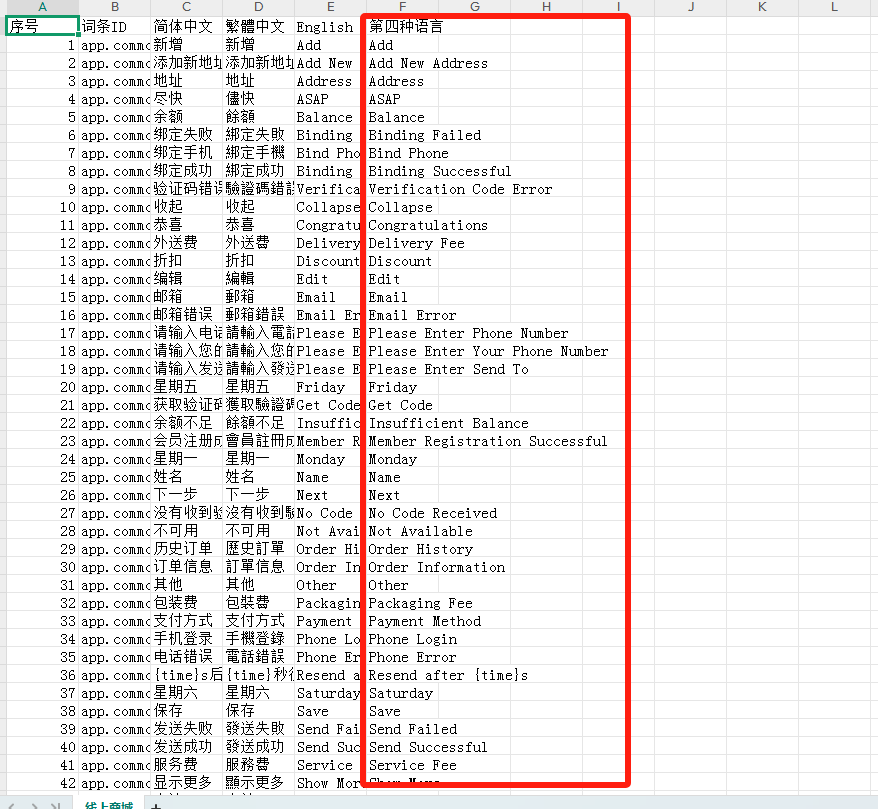Select column J header
The height and width of the screenshot is (809, 878).
(690, 7)
